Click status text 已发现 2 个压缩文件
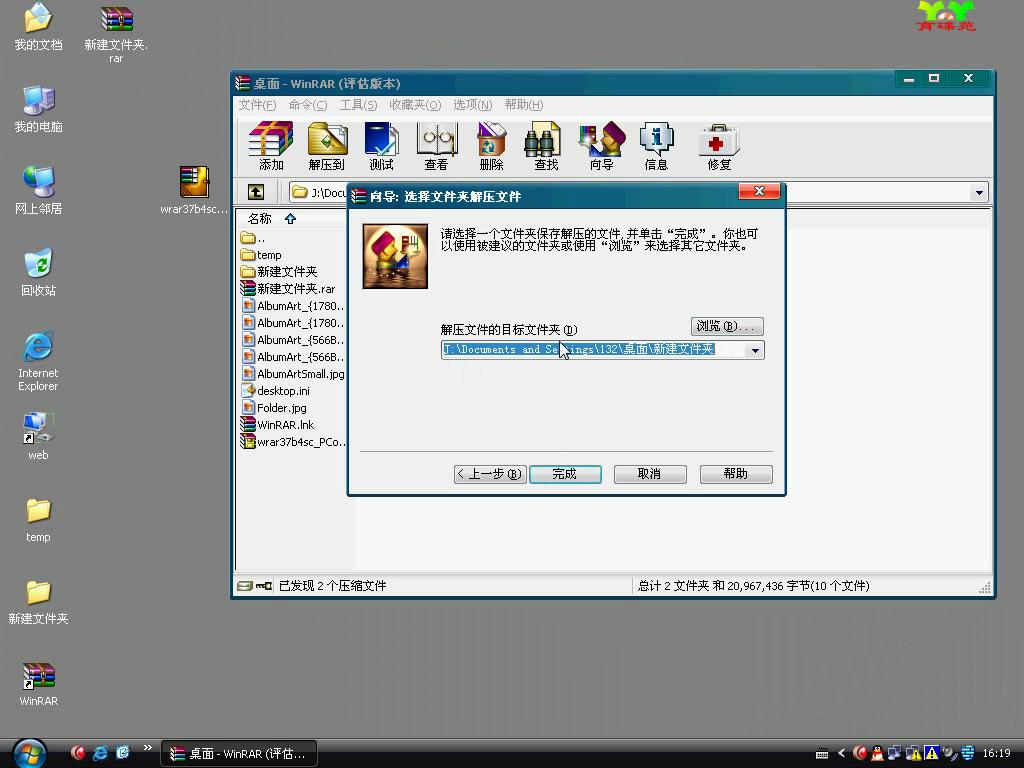This screenshot has width=1024, height=768. pyautogui.click(x=332, y=586)
